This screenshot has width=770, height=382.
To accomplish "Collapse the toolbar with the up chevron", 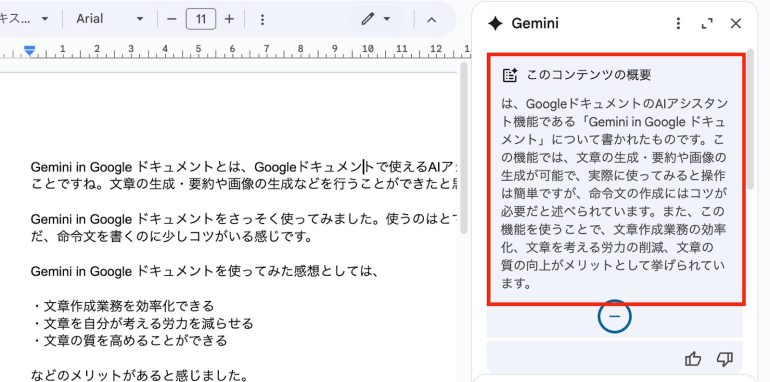I will coord(432,20).
